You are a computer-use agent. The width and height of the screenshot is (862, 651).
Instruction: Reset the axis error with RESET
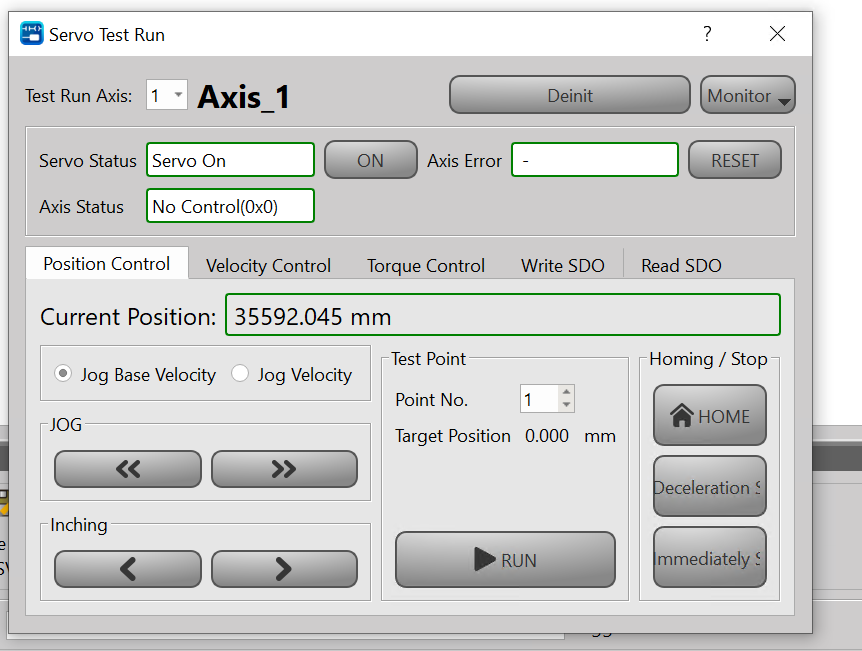point(734,160)
